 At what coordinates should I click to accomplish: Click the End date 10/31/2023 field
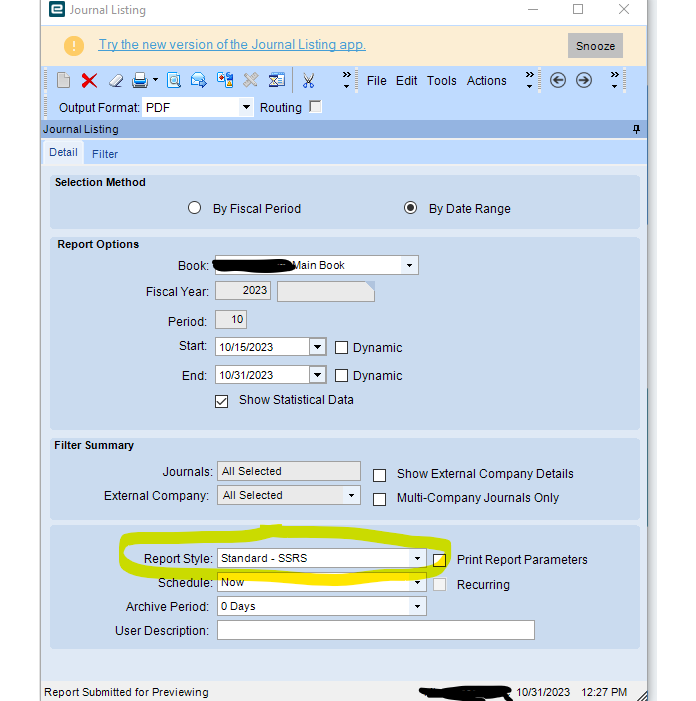[x=262, y=375]
